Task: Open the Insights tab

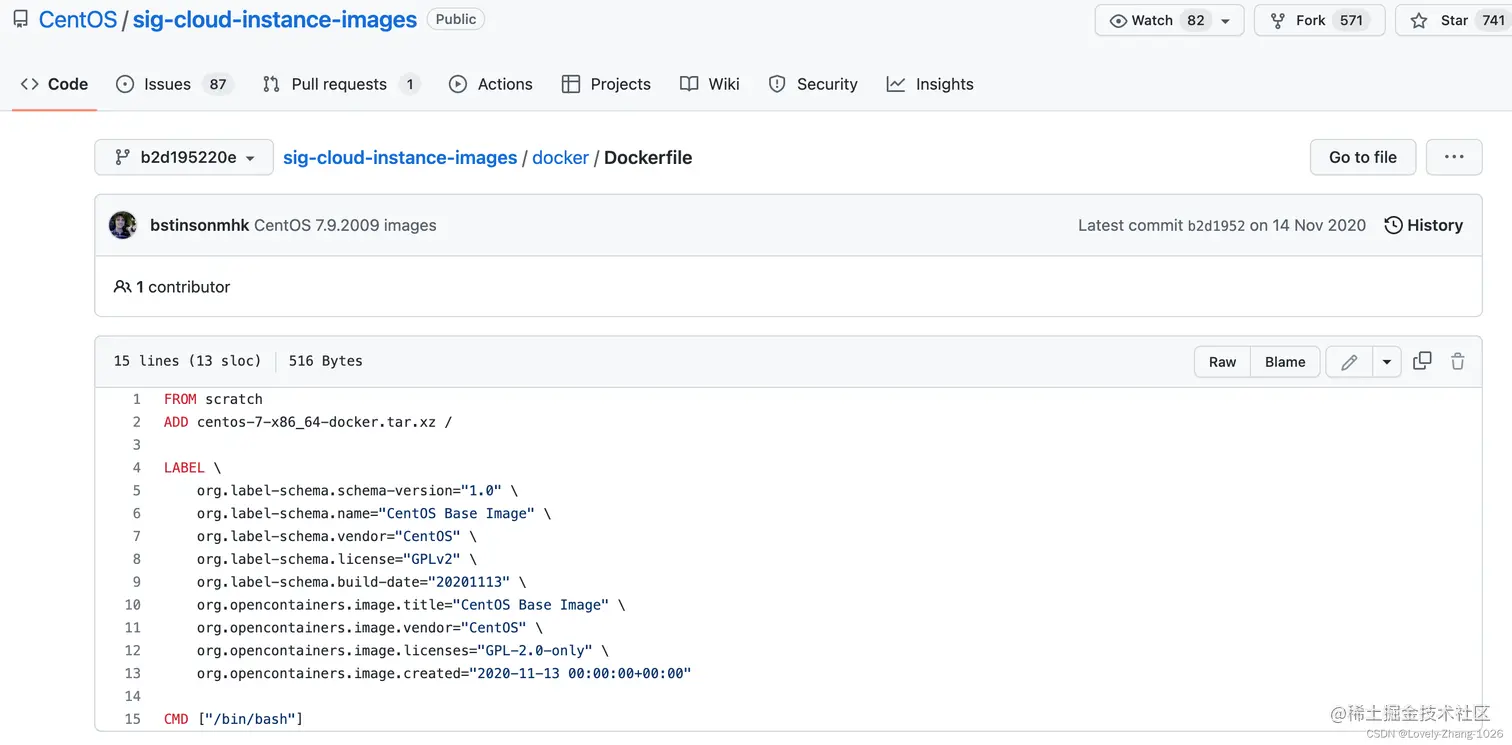Action: coord(930,84)
